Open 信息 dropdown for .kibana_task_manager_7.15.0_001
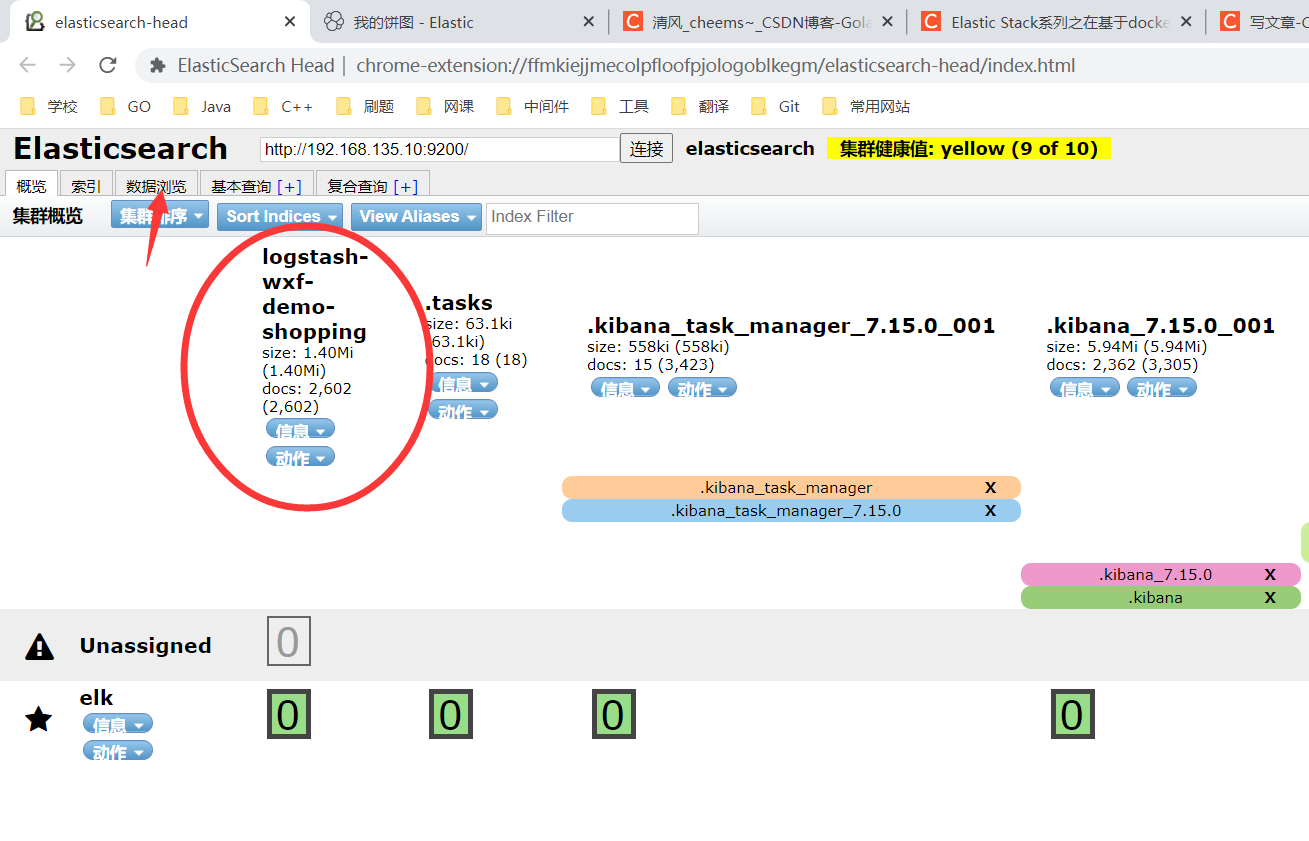The height and width of the screenshot is (841, 1309). click(625, 388)
